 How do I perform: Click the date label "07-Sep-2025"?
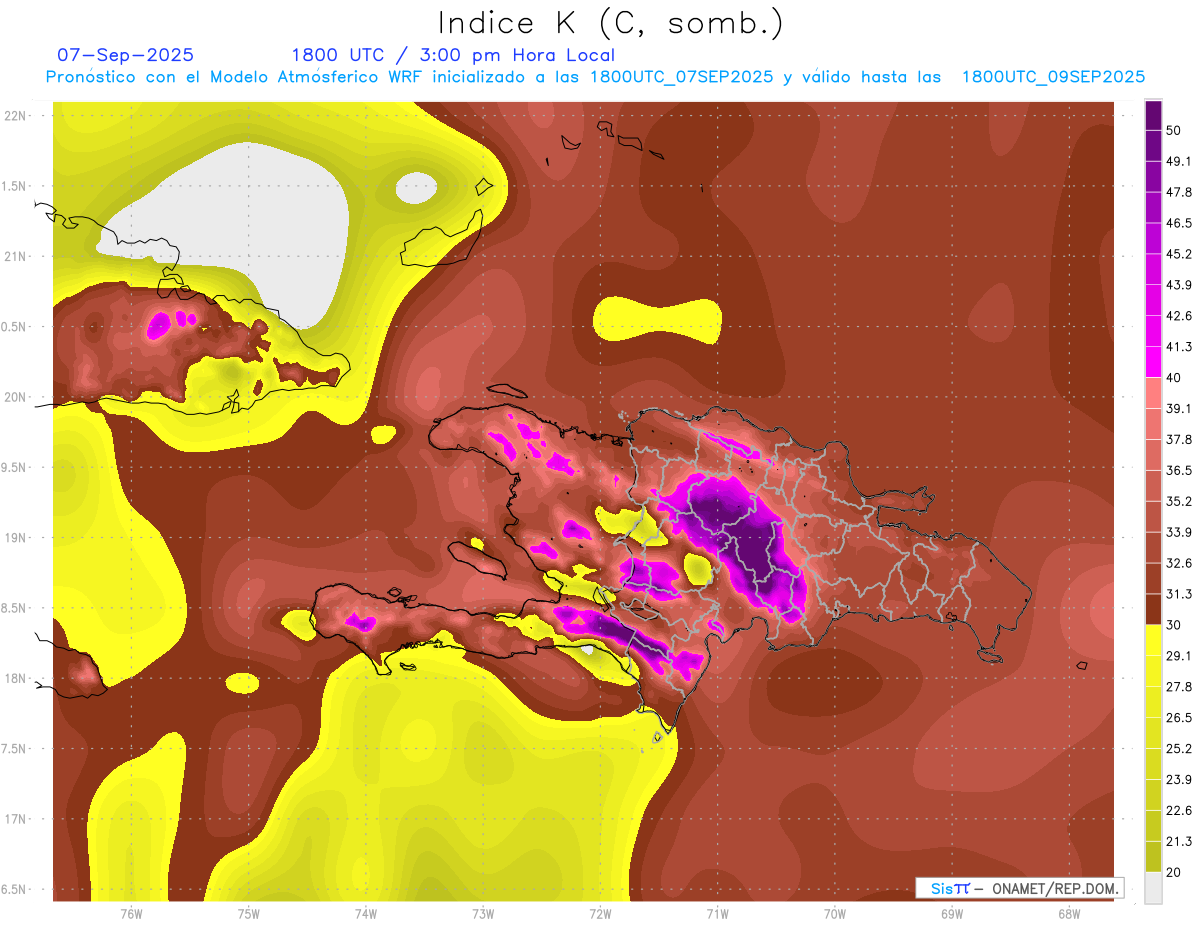tap(125, 55)
